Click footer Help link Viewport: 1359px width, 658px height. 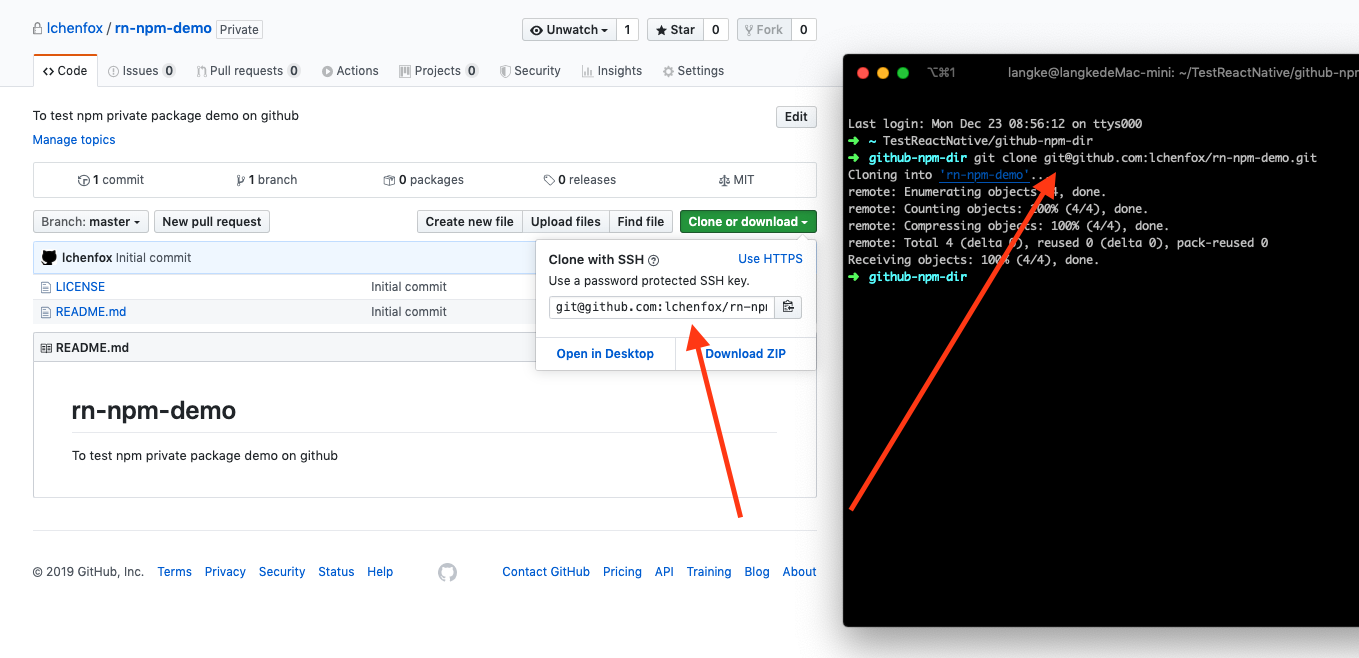tap(380, 572)
